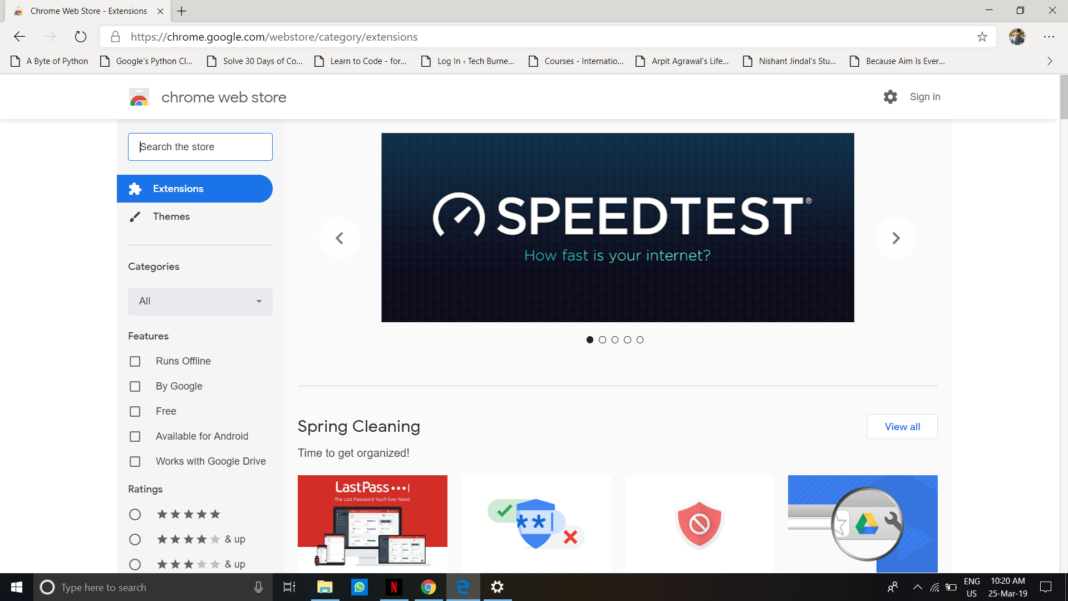Check Available for Android filter
Screen dimensions: 1068x601
[135, 436]
